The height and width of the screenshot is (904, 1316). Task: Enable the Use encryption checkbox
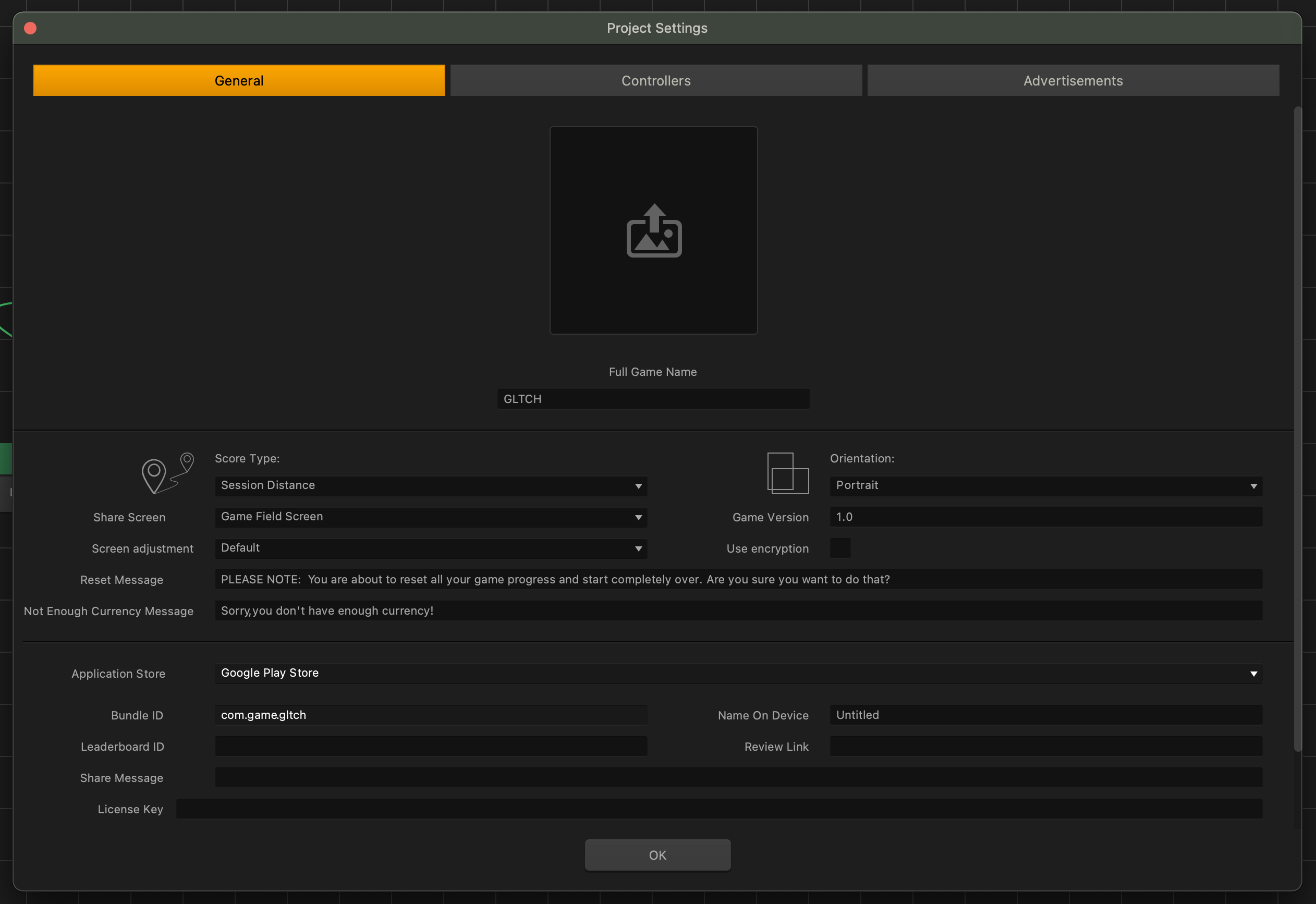(x=839, y=548)
